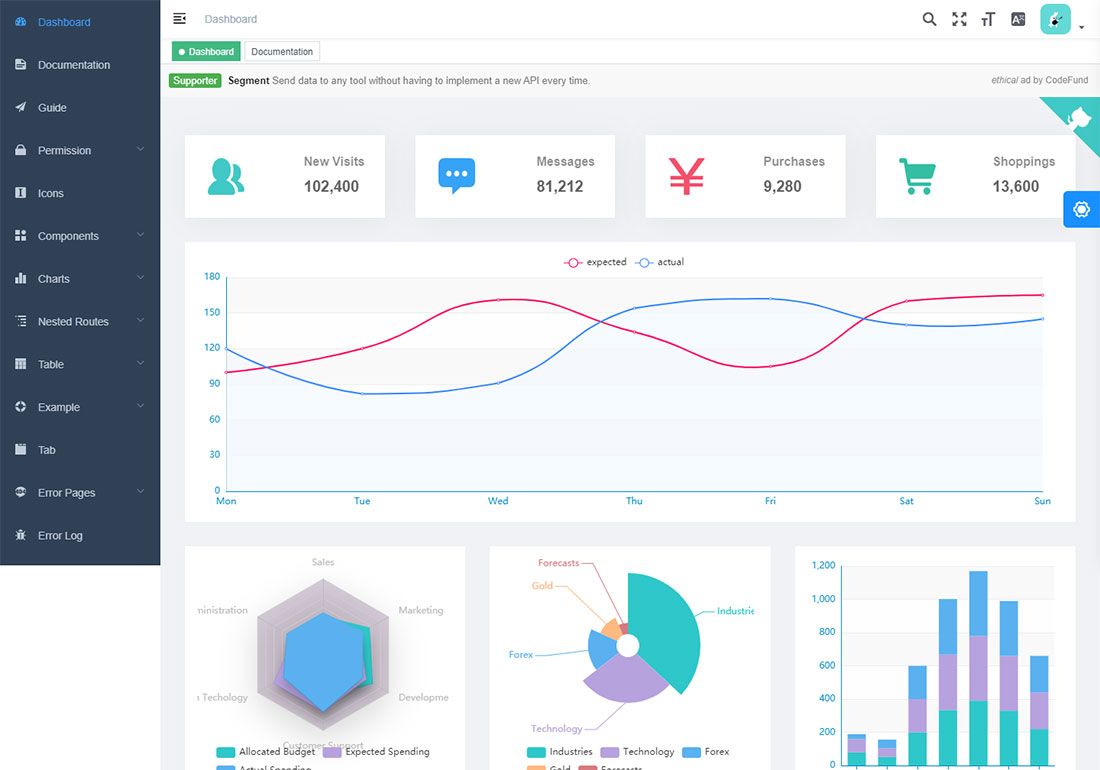Click the Shoppings cart icon
The height and width of the screenshot is (770, 1100).
click(917, 176)
